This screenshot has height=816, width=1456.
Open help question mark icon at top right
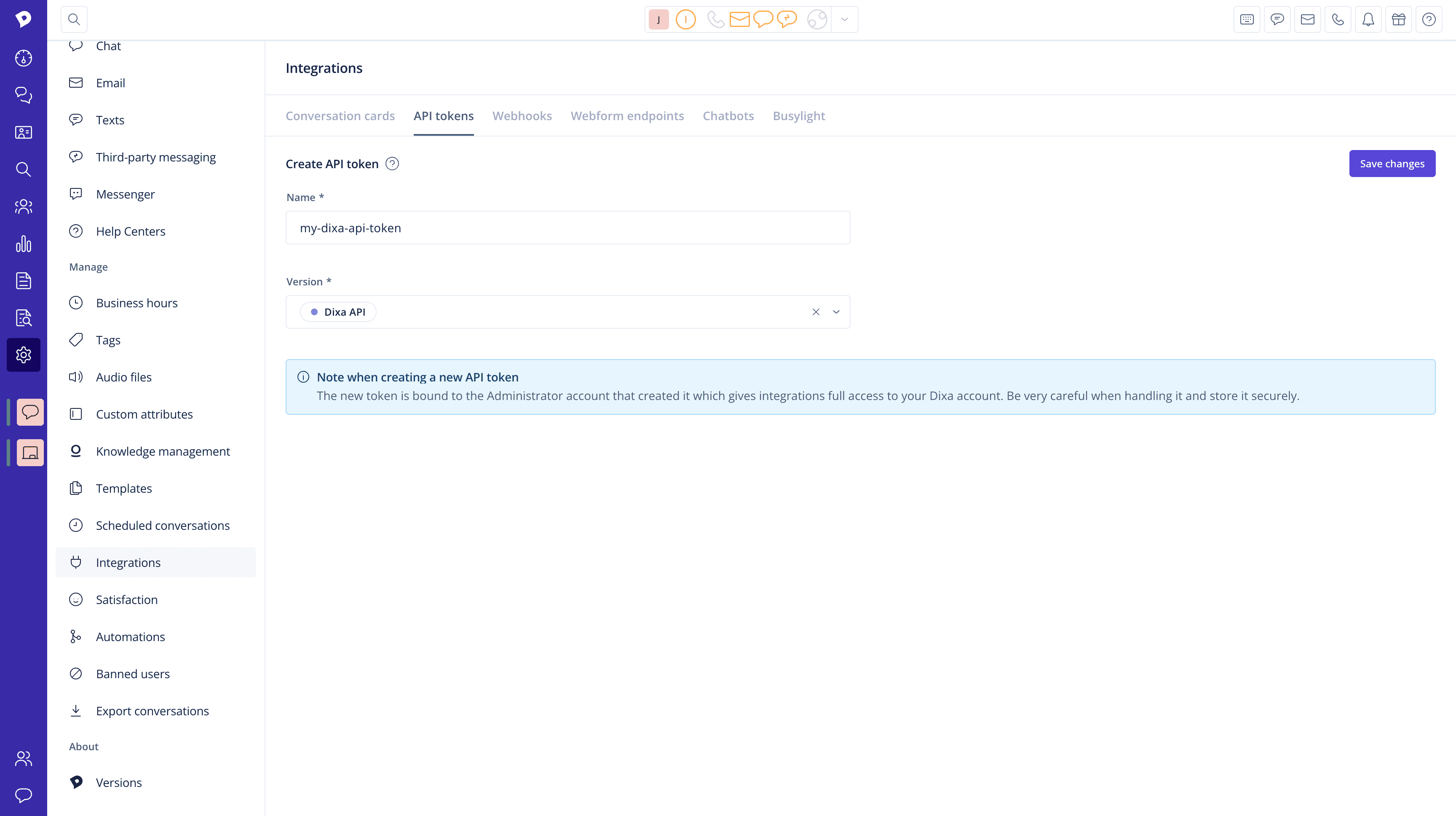1428,20
